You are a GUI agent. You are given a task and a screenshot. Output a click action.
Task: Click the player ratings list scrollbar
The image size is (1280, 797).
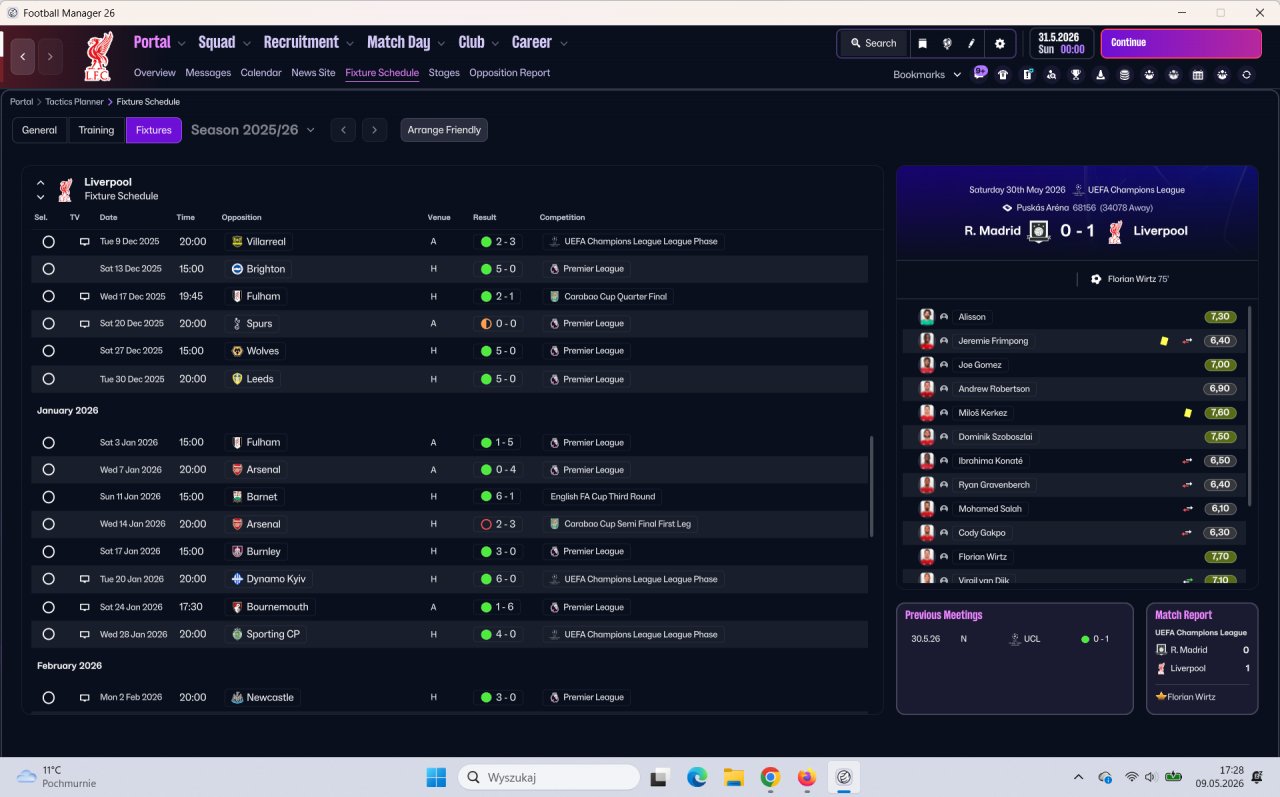coord(1250,404)
